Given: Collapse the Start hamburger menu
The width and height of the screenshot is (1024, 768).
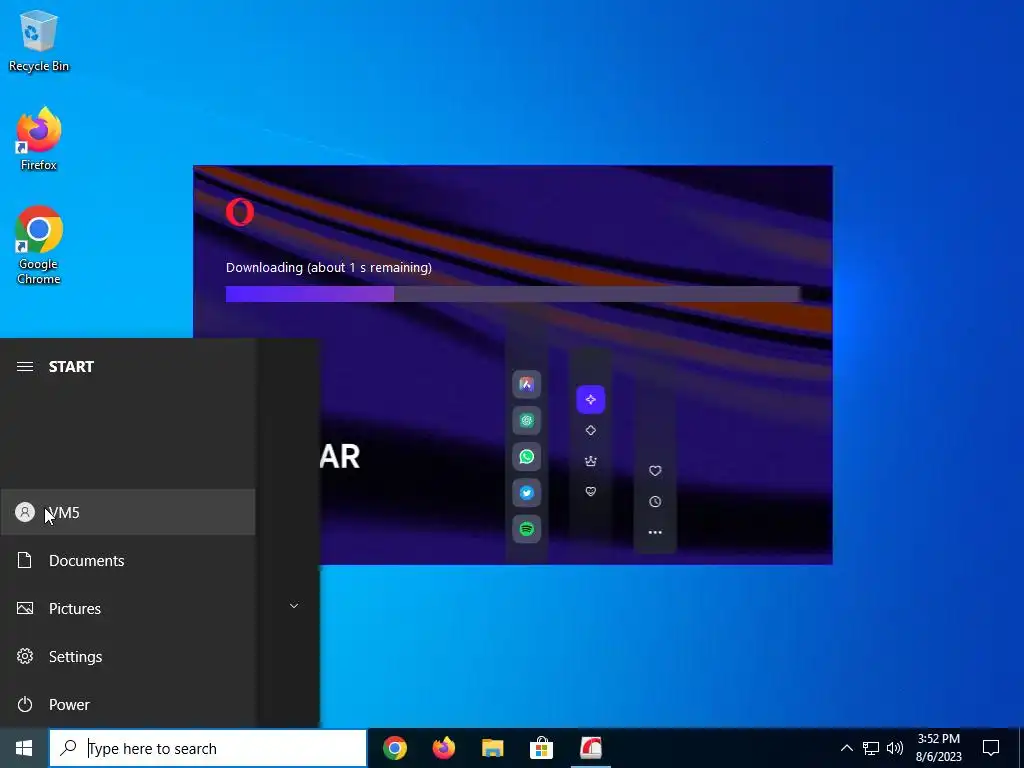Looking at the screenshot, I should (x=25, y=366).
